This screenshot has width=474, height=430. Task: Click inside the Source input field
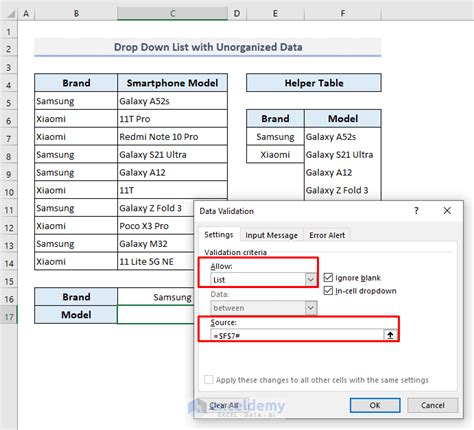(297, 335)
